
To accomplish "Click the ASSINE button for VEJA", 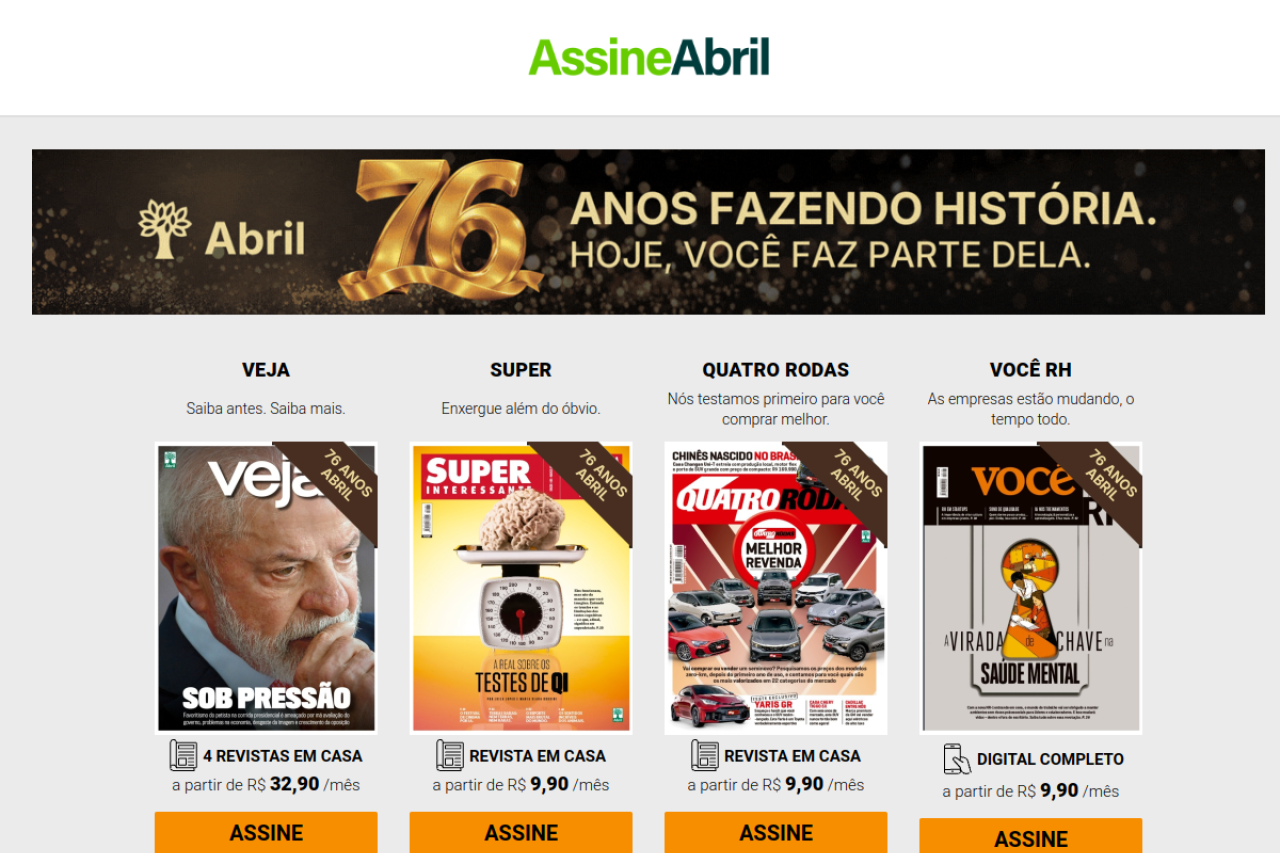I will [x=266, y=832].
